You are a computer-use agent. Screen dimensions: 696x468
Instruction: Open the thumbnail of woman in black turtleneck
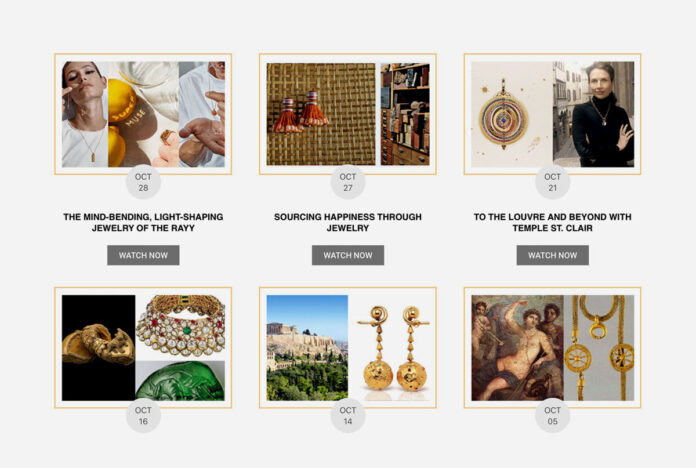pyautogui.click(x=552, y=114)
